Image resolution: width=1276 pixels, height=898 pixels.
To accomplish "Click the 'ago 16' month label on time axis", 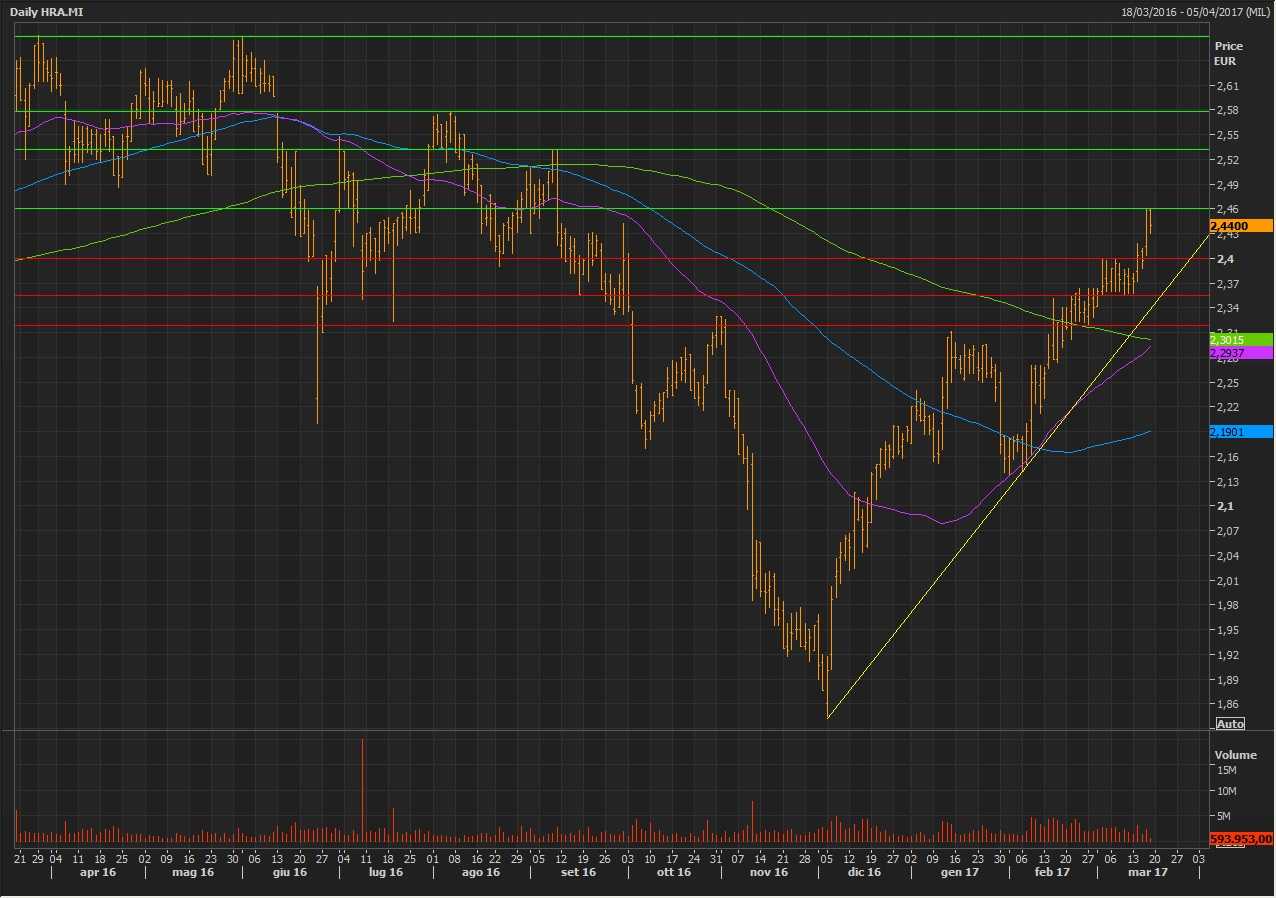I will pos(480,873).
